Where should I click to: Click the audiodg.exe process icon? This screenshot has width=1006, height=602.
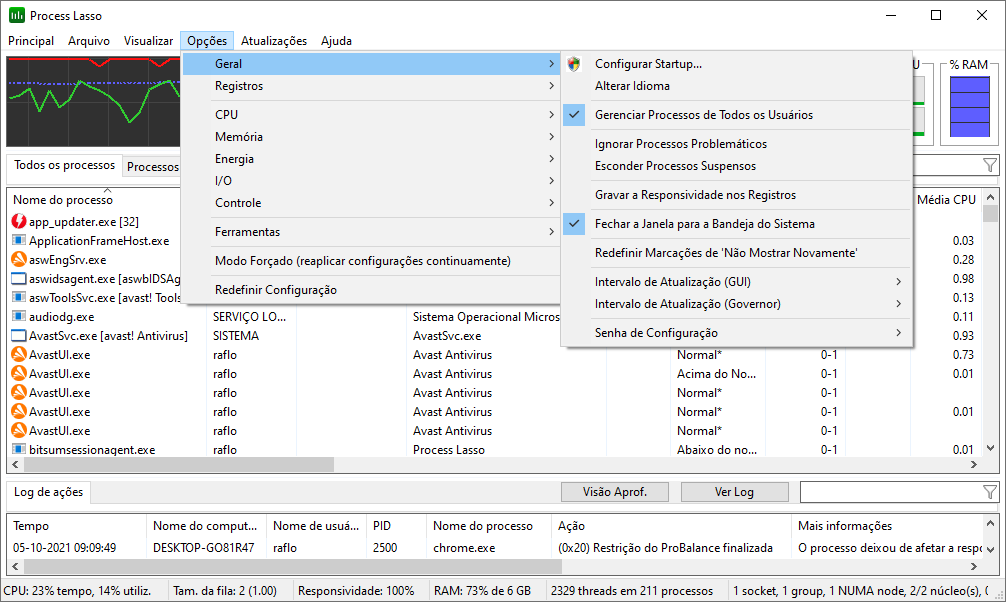tap(19, 316)
